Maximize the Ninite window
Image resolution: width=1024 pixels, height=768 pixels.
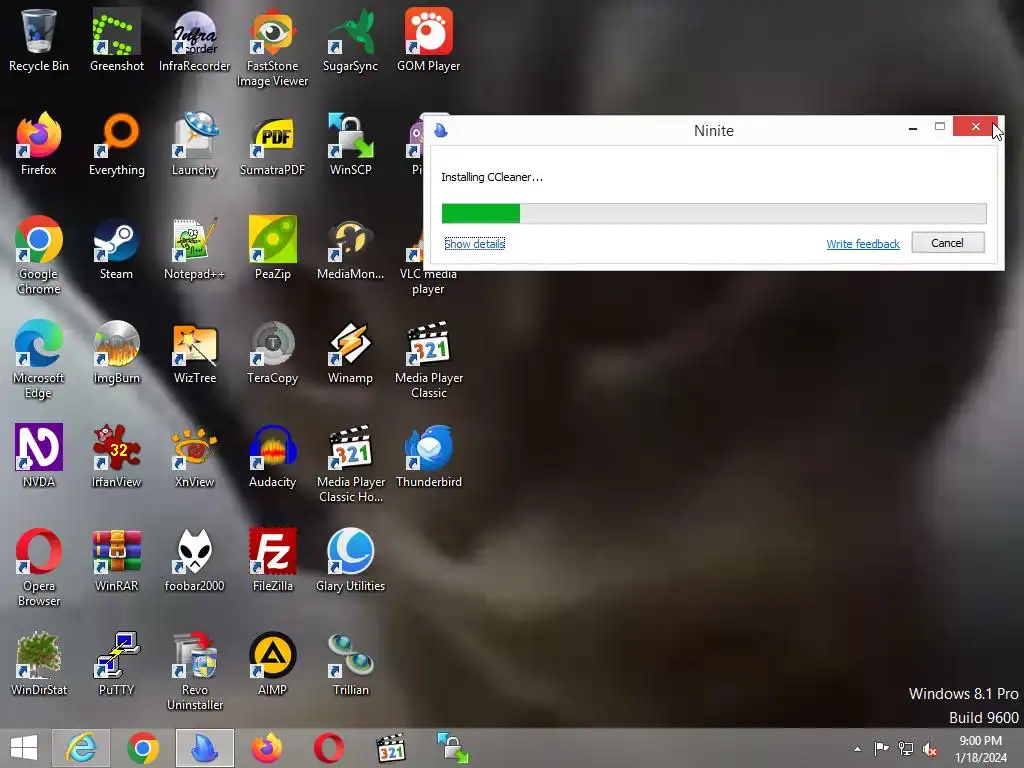(940, 127)
